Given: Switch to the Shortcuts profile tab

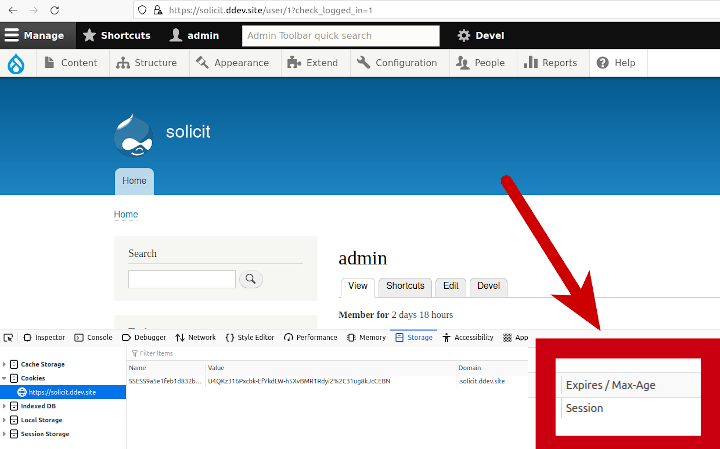Looking at the screenshot, I should click(405, 286).
